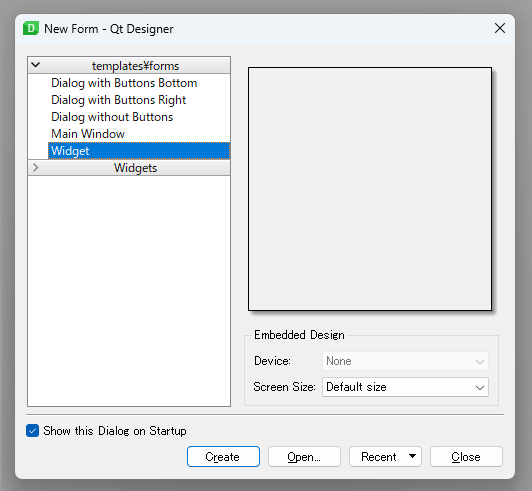Click the templates¥forms header text
532x491 pixels.
tap(135, 66)
